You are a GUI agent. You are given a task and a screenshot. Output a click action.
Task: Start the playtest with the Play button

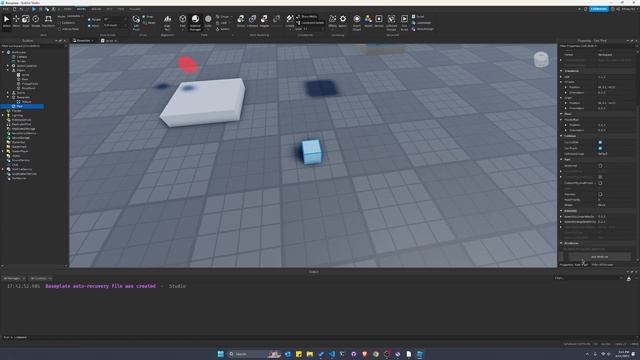(x=33, y=9)
